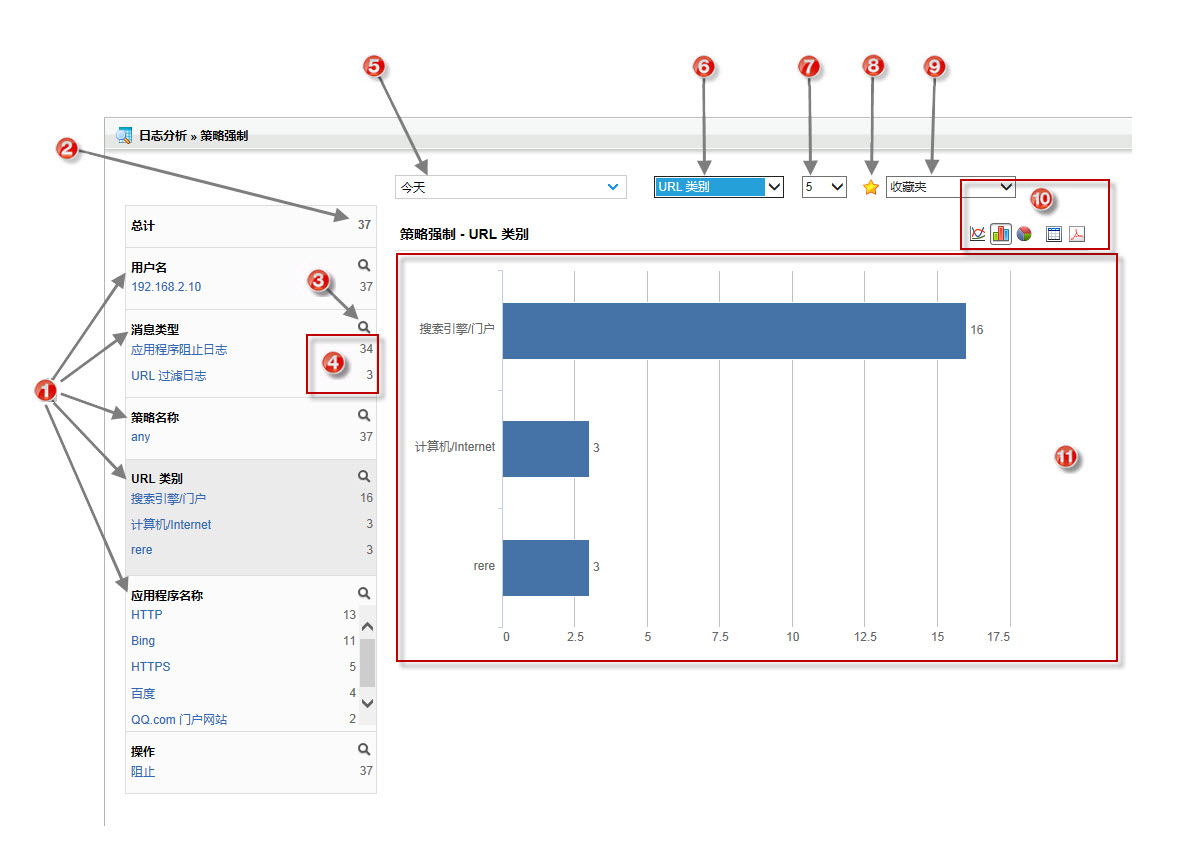
Task: Click the 搜索引擎/门户 bar in chart
Action: tap(733, 330)
